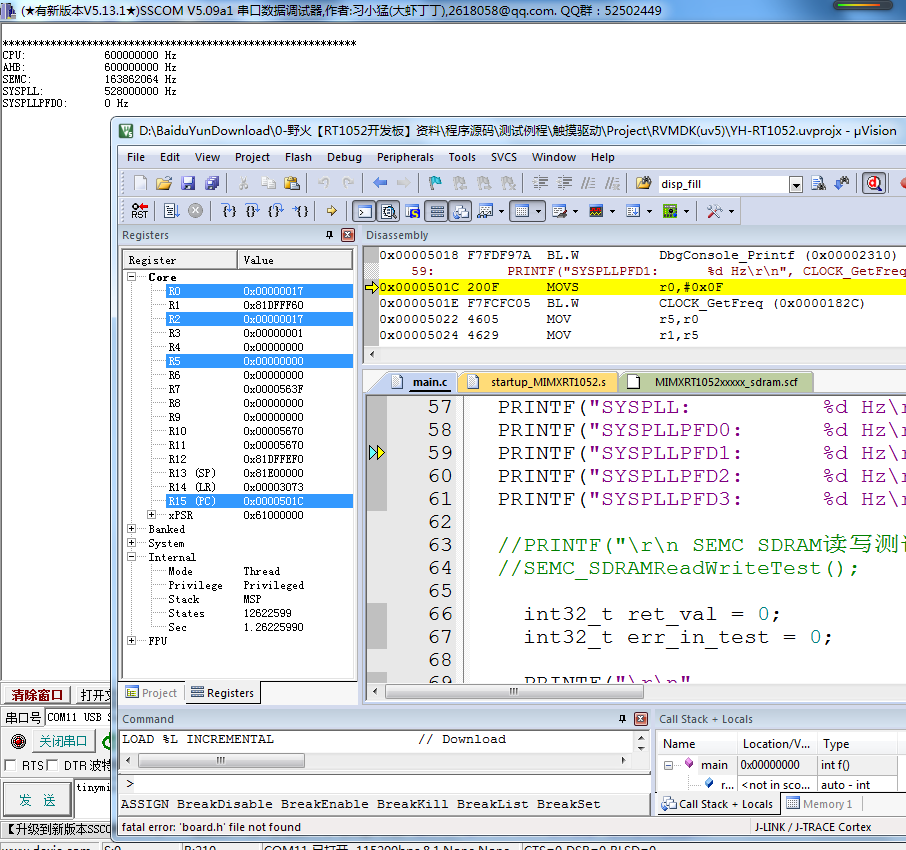906x850 pixels.
Task: Open the Peripherals menu
Action: click(x=405, y=157)
